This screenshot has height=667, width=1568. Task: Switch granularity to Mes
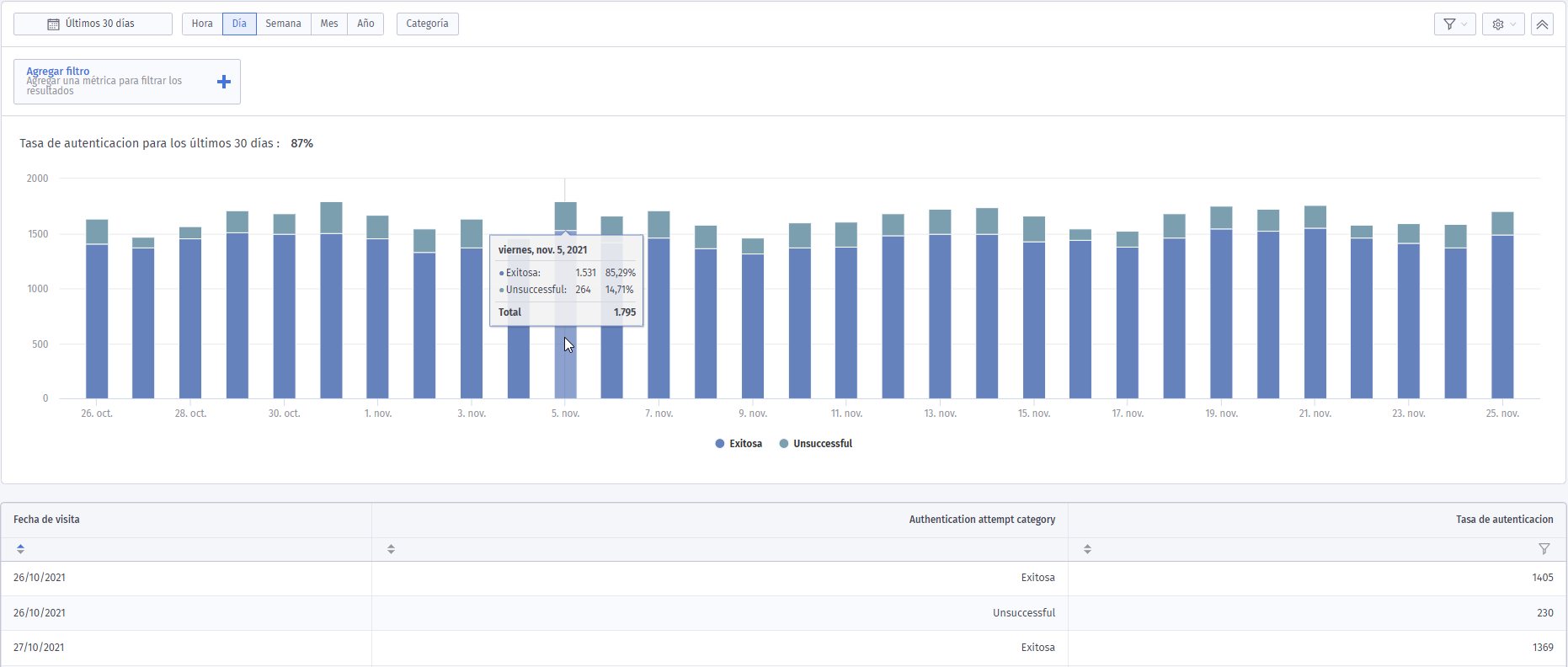(x=329, y=24)
